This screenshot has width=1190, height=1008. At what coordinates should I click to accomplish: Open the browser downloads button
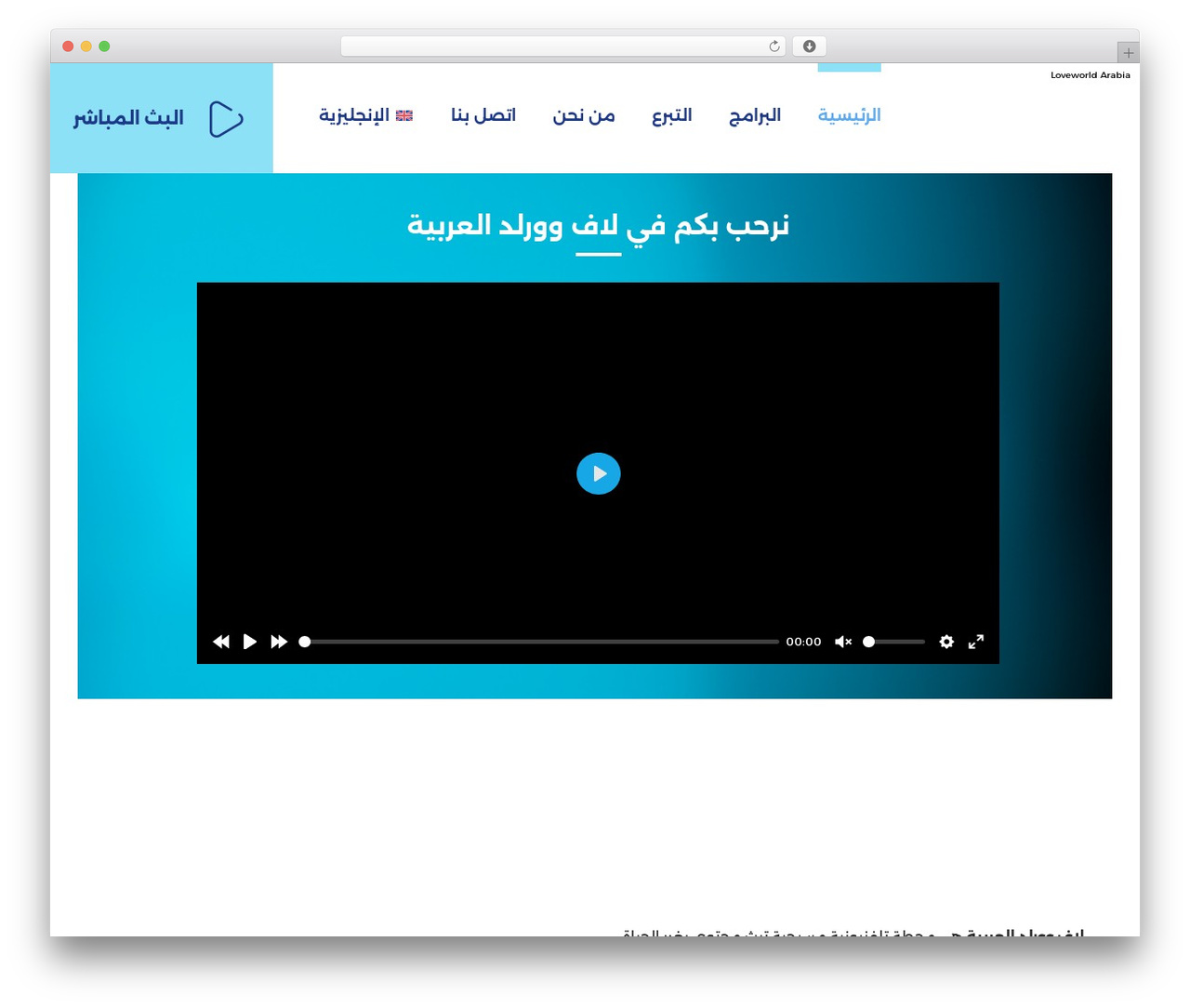coord(810,46)
